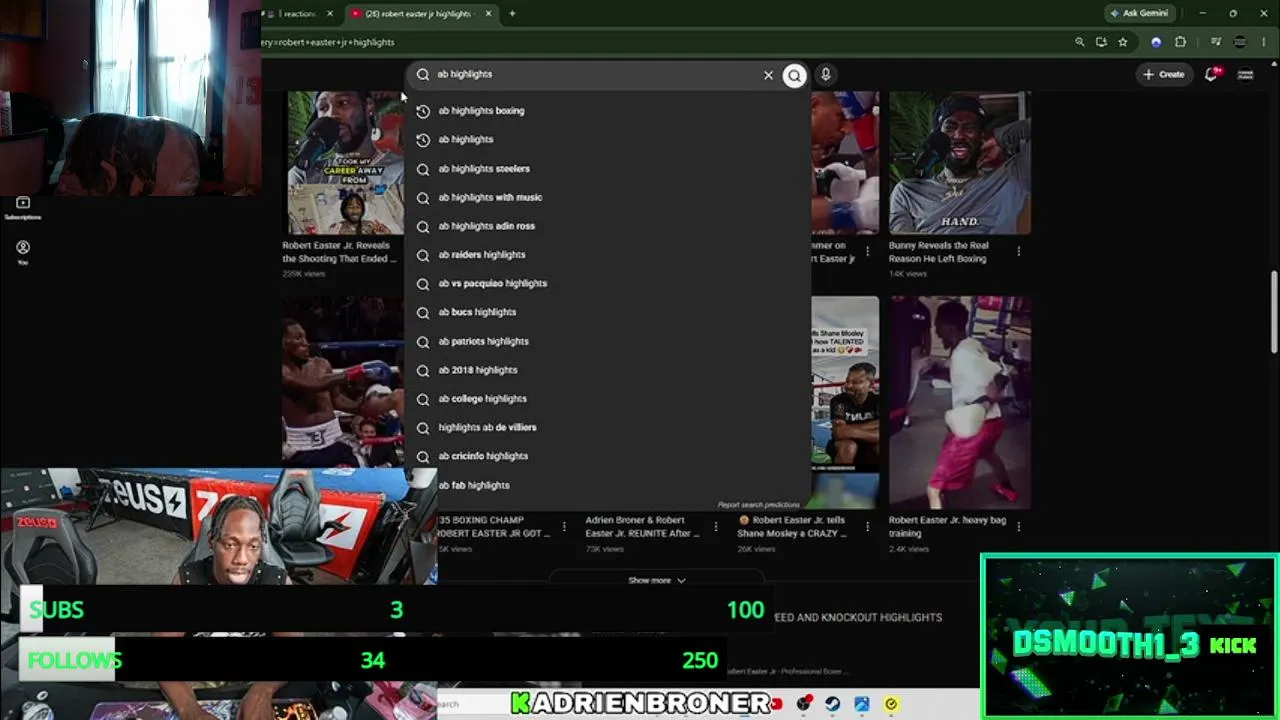The width and height of the screenshot is (1280, 720).
Task: Choose suggestion 'ab 2018 highlights'
Action: pyautogui.click(x=608, y=370)
